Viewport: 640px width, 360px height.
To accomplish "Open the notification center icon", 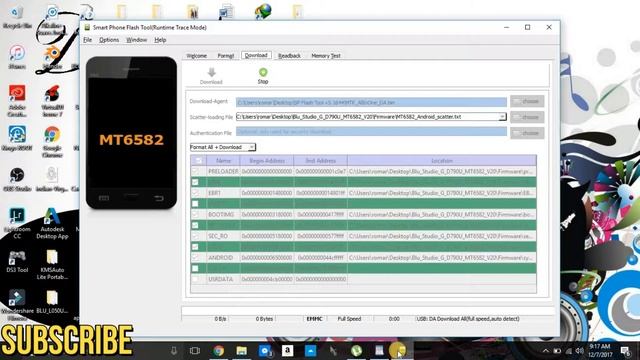I will pos(625,351).
